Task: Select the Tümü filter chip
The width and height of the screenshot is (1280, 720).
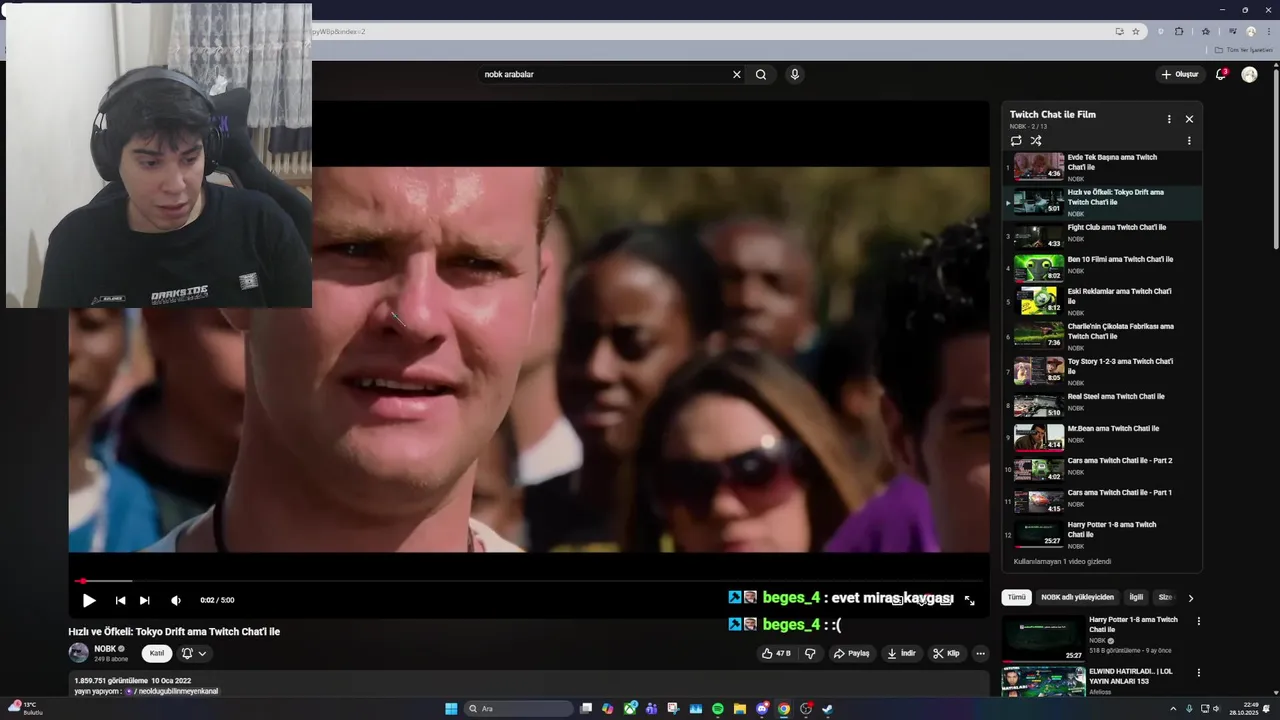Action: coord(1016,597)
